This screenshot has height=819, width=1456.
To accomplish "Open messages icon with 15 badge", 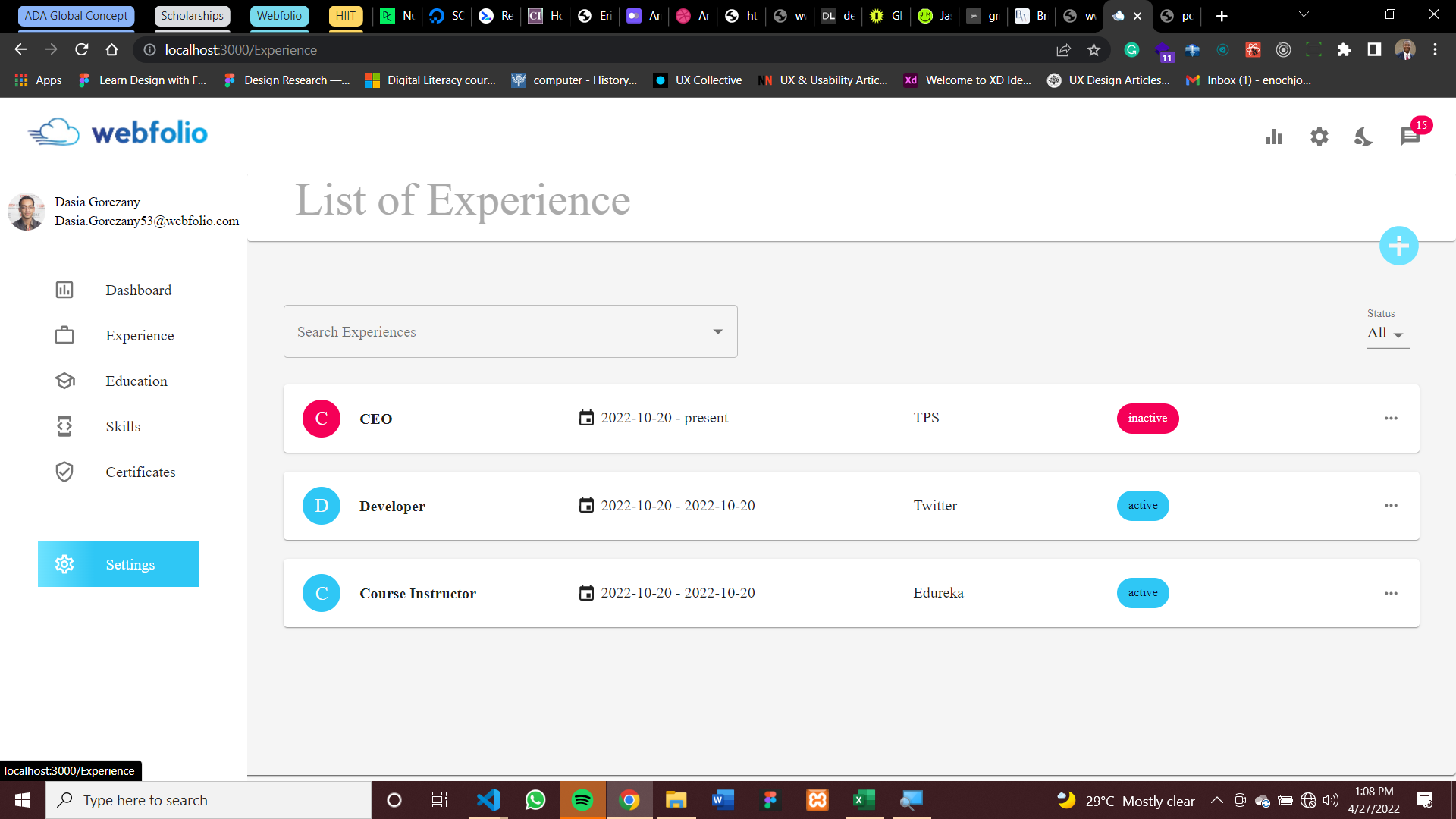I will tap(1410, 136).
